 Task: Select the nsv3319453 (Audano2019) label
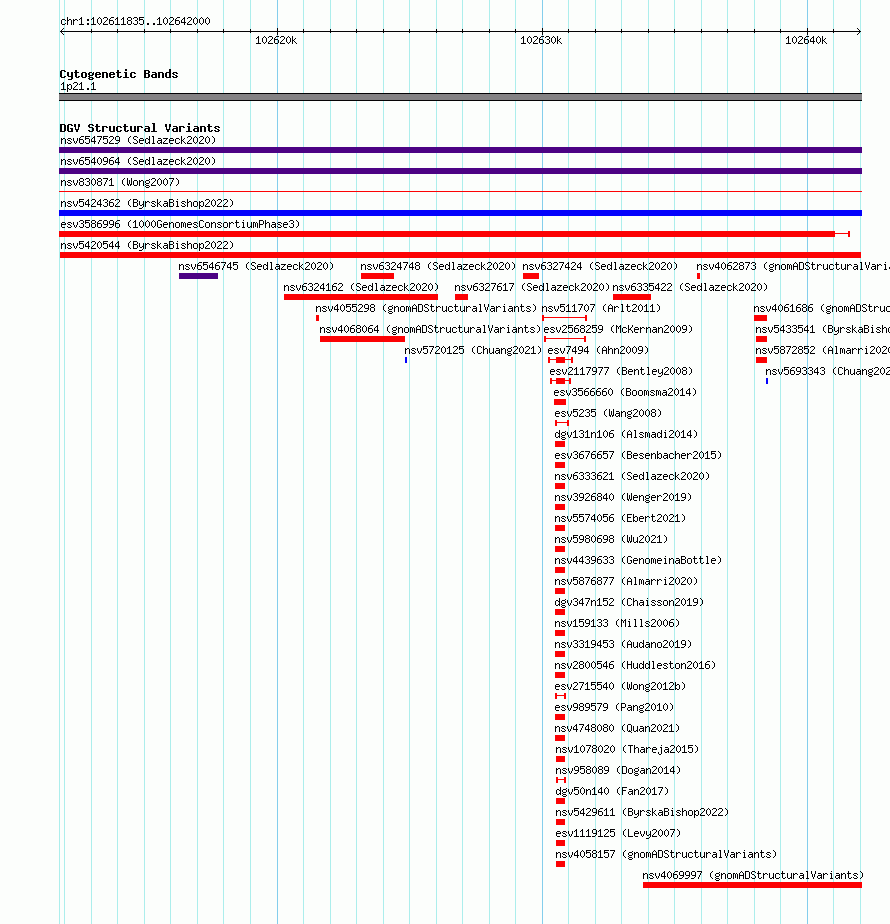[624, 645]
